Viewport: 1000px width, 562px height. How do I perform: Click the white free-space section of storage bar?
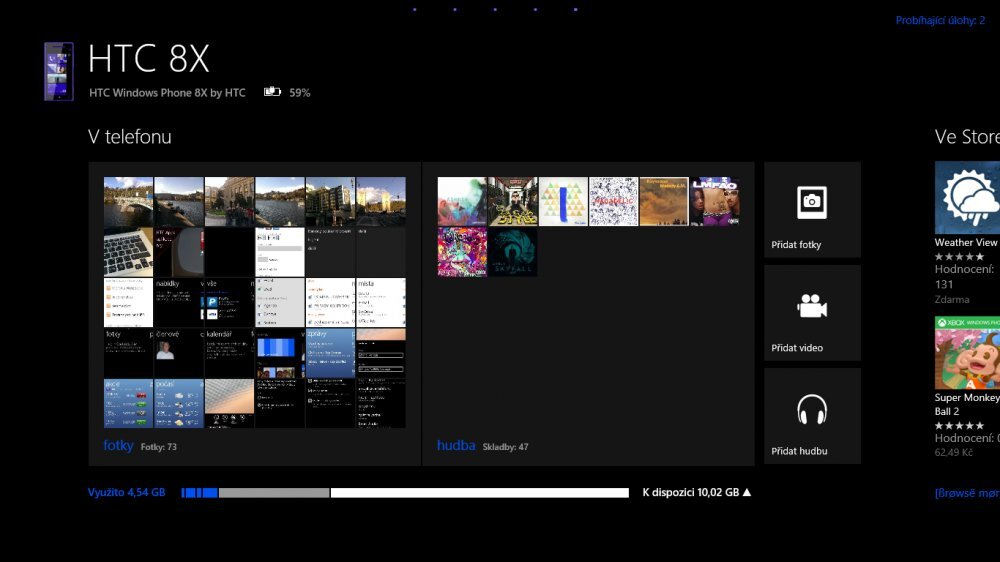[x=478, y=492]
